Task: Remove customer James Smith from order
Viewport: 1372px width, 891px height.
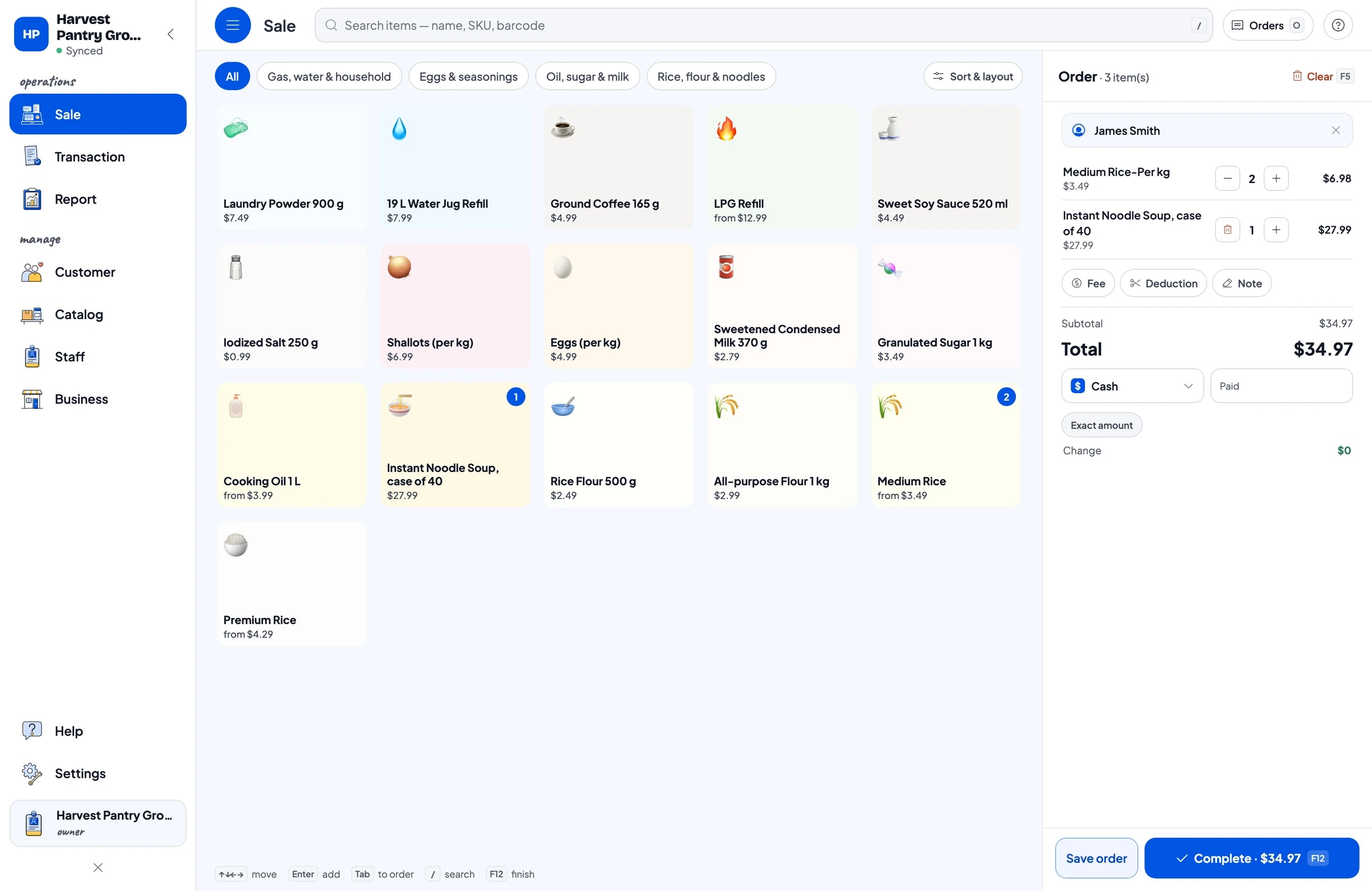Action: coord(1335,131)
